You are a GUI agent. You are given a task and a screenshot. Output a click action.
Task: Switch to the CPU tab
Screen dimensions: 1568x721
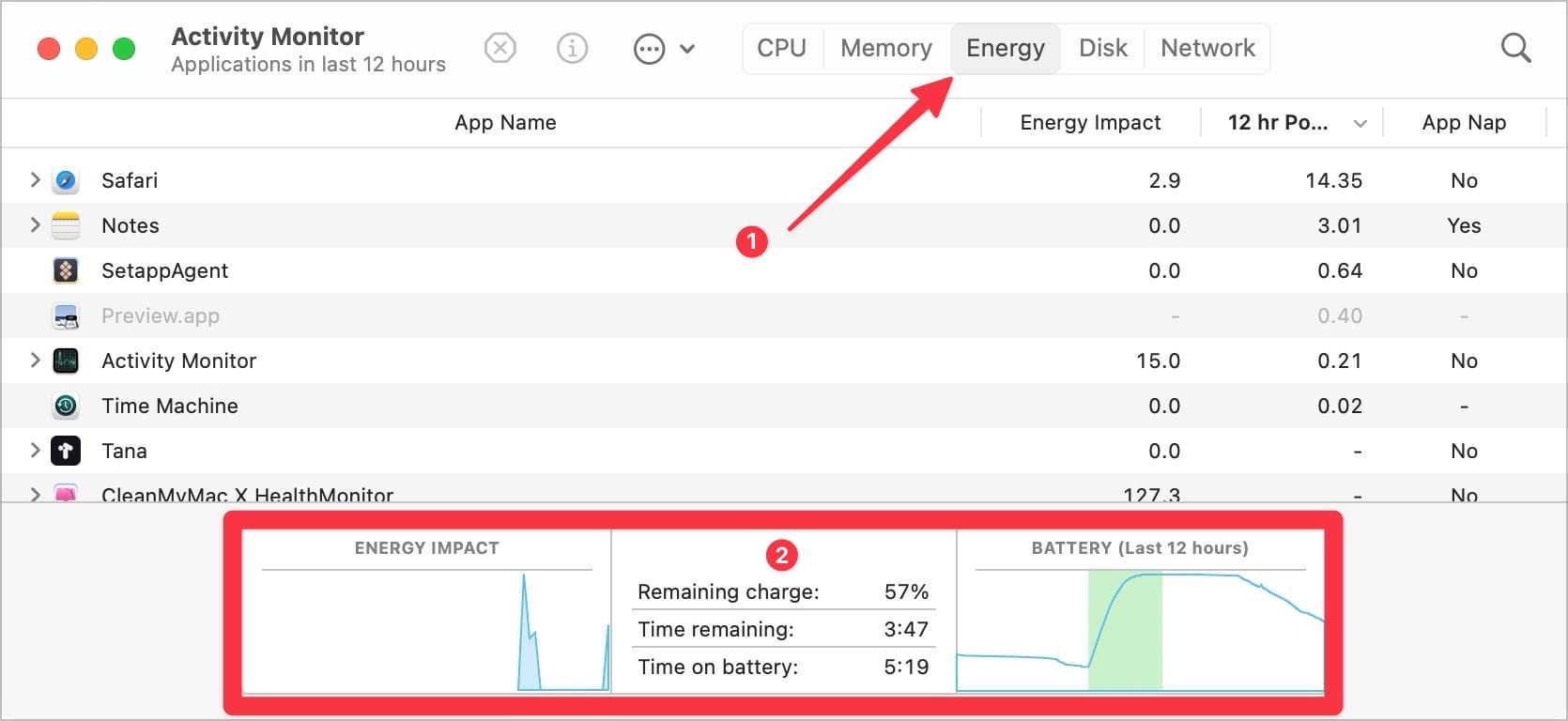pyautogui.click(x=781, y=48)
